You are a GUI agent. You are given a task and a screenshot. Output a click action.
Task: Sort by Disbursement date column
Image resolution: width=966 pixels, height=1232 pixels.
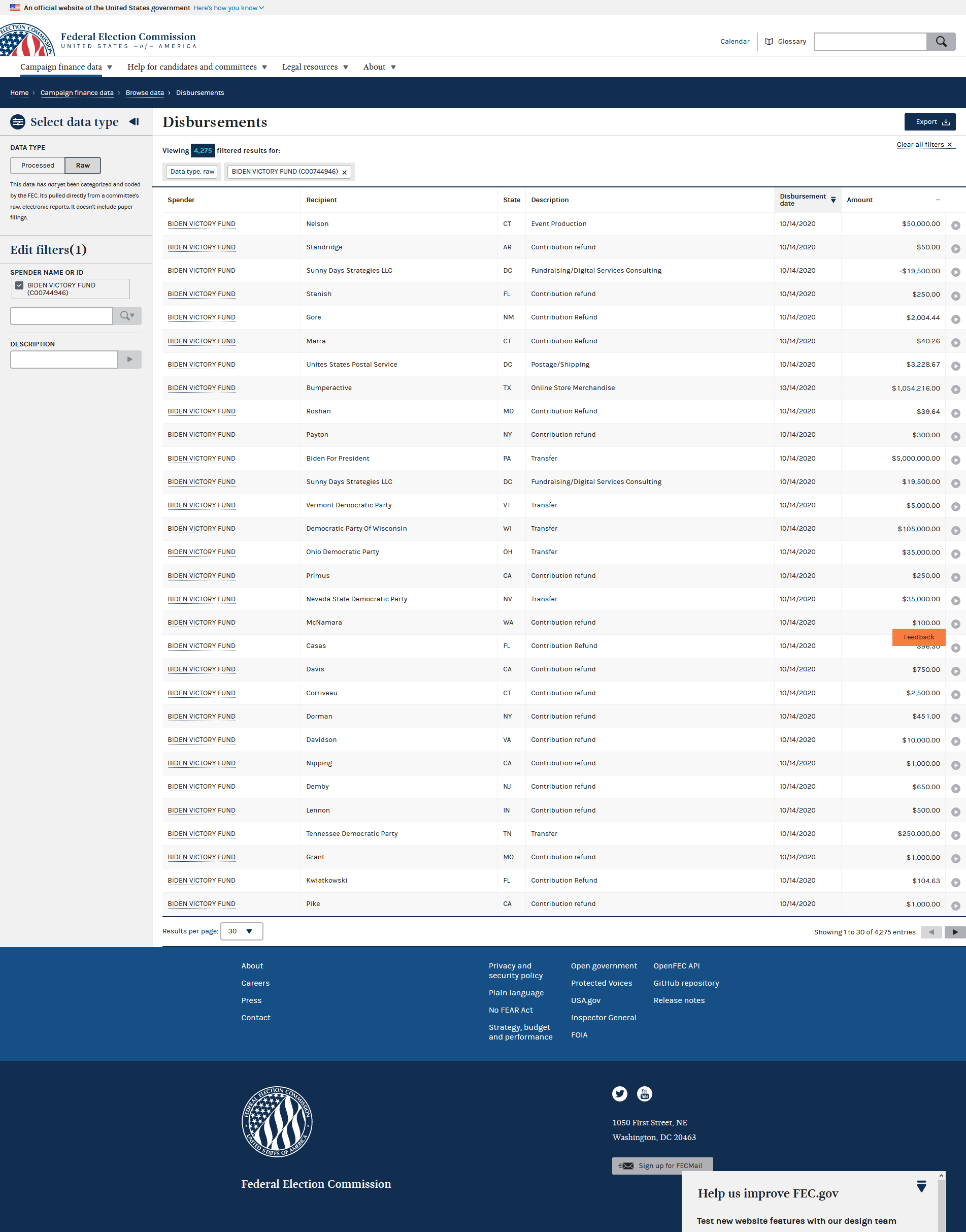coord(807,200)
